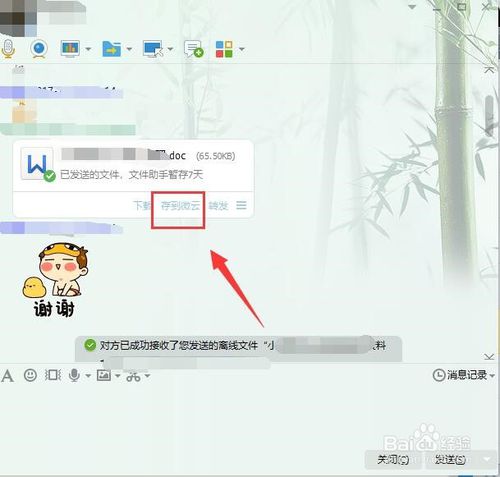Open 消息记录 message history
This screenshot has width=500, height=477.
click(460, 375)
